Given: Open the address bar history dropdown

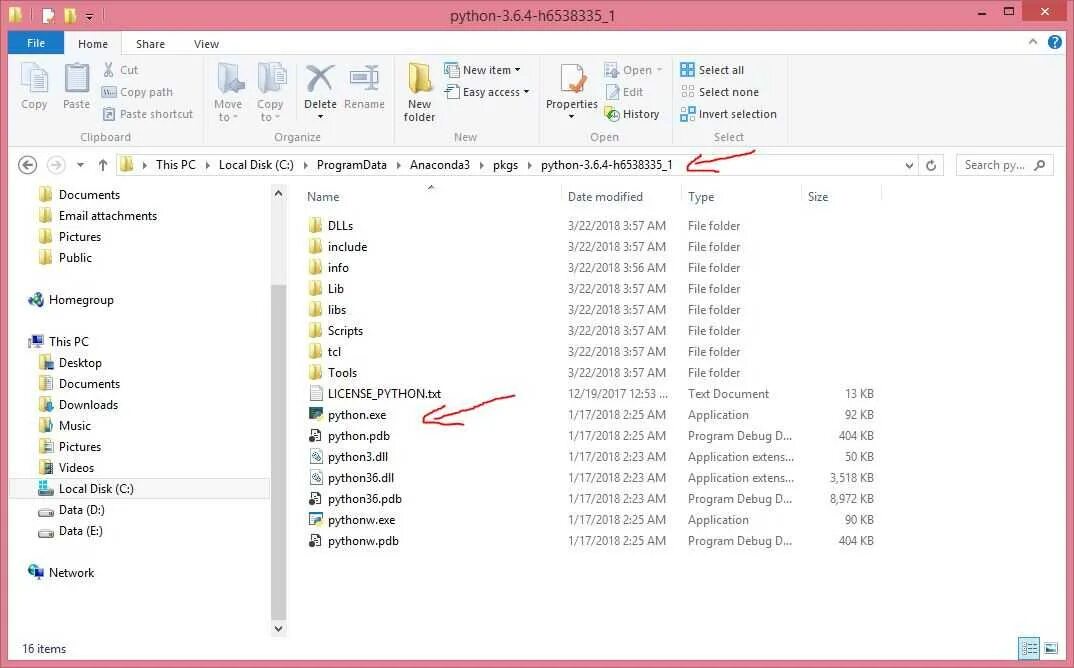Looking at the screenshot, I should point(909,165).
